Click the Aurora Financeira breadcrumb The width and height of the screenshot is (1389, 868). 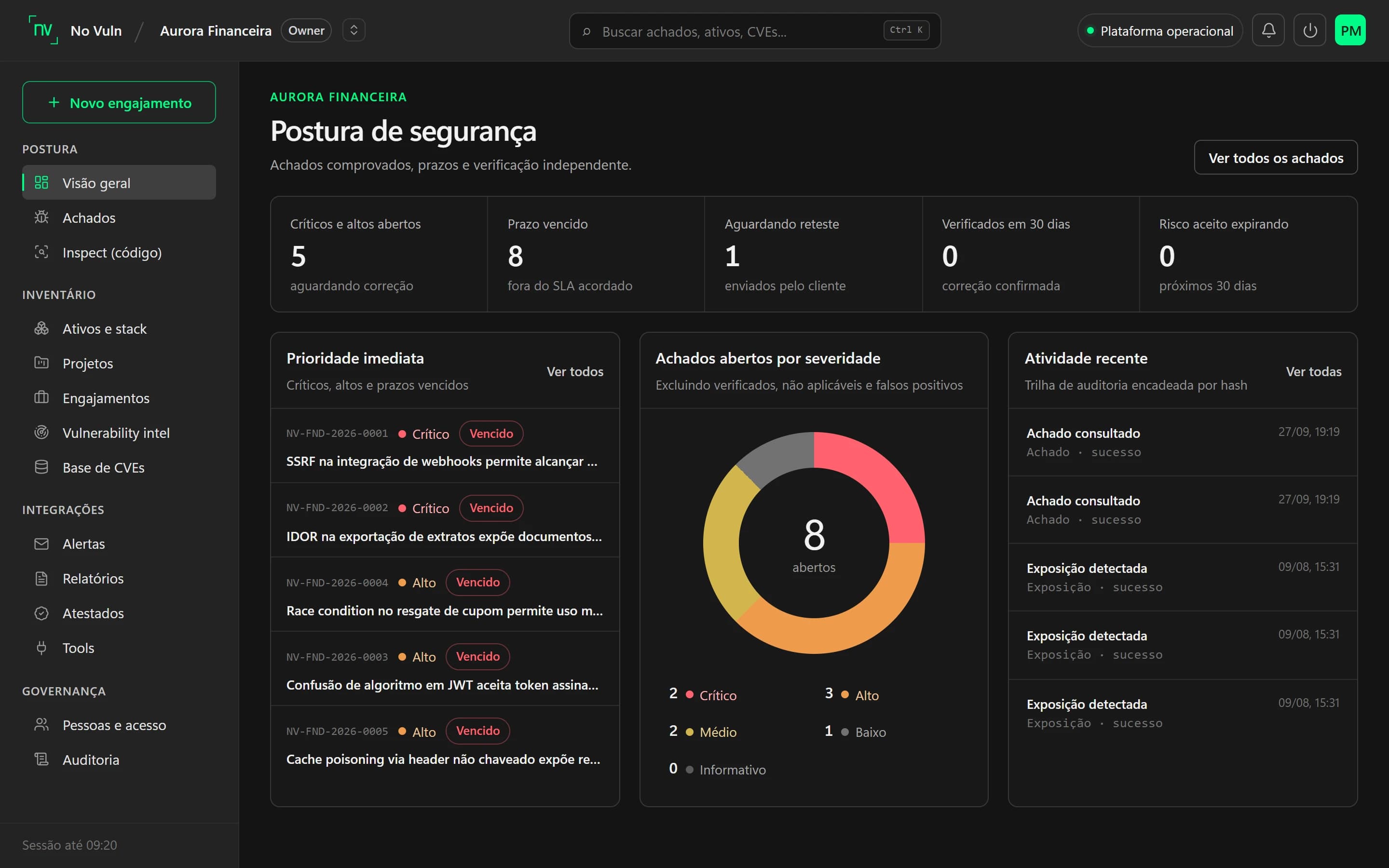pos(215,30)
